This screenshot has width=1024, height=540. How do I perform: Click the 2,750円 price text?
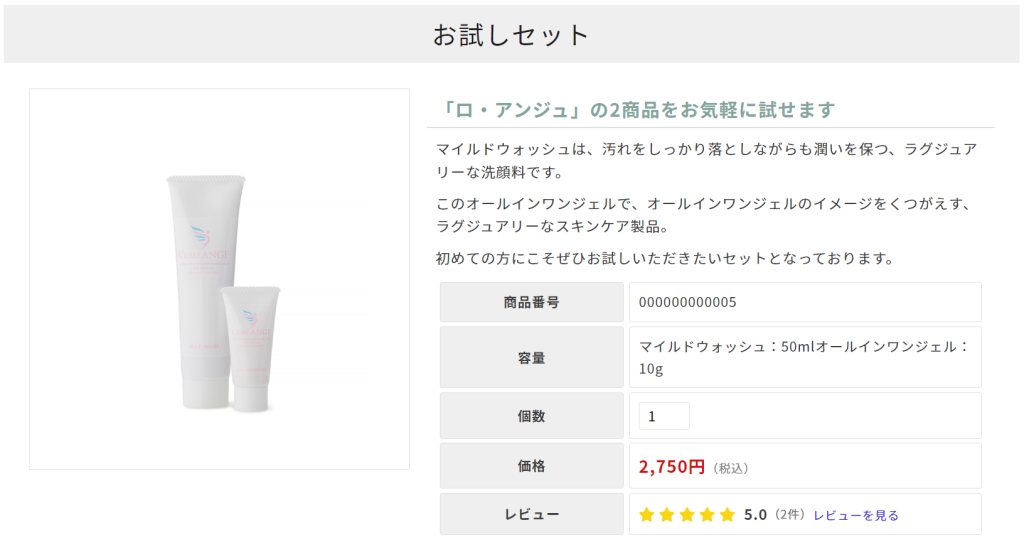coord(672,467)
